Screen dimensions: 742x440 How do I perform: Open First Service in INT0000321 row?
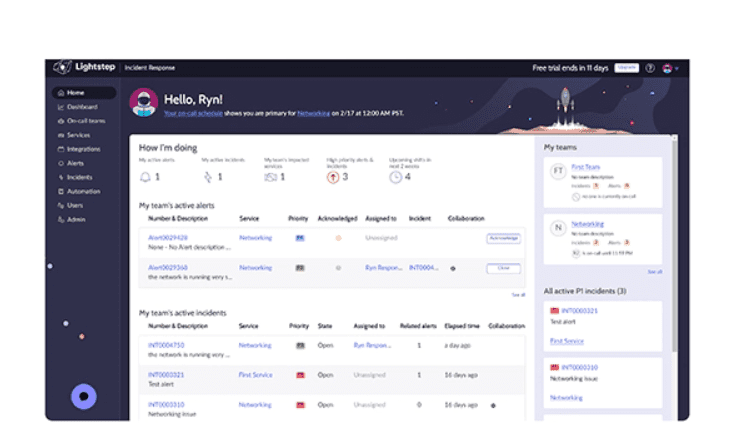[256, 375]
